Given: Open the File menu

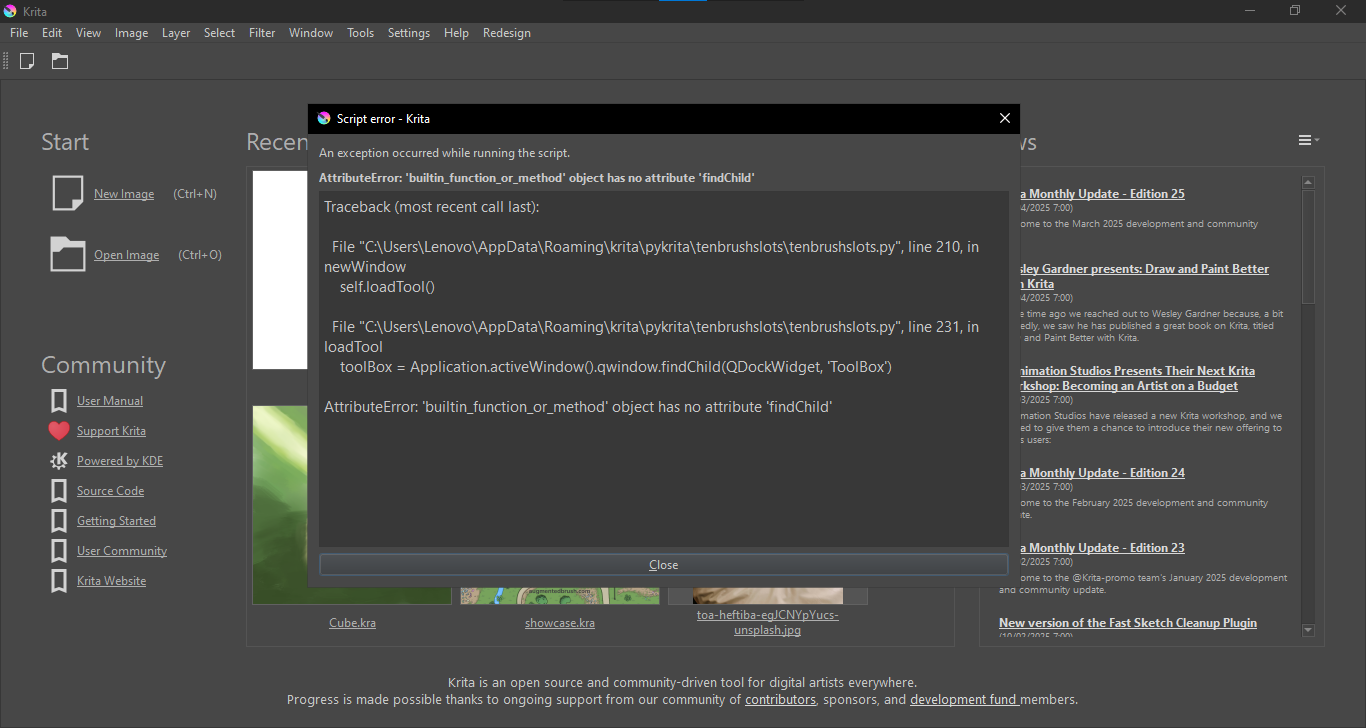Looking at the screenshot, I should (x=19, y=33).
